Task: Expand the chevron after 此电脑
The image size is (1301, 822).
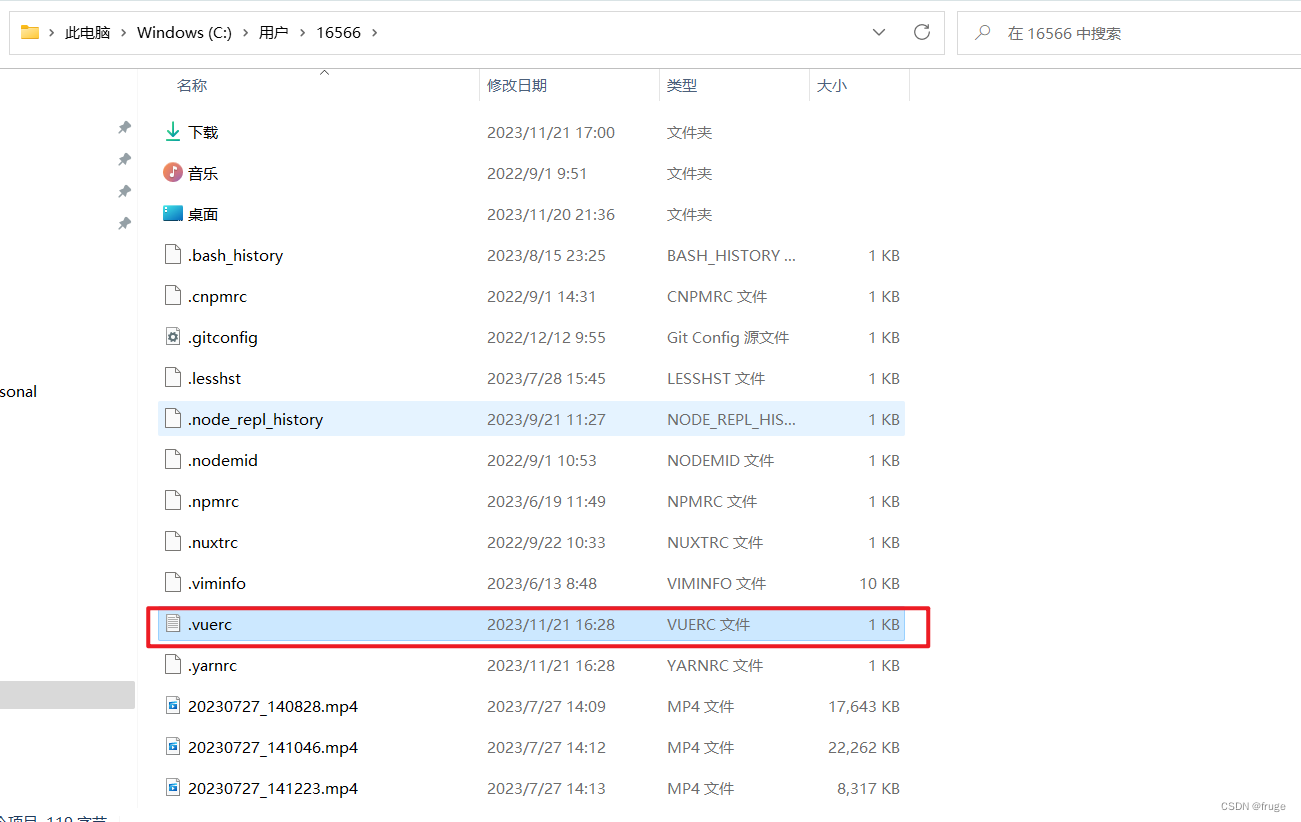Action: 124,32
